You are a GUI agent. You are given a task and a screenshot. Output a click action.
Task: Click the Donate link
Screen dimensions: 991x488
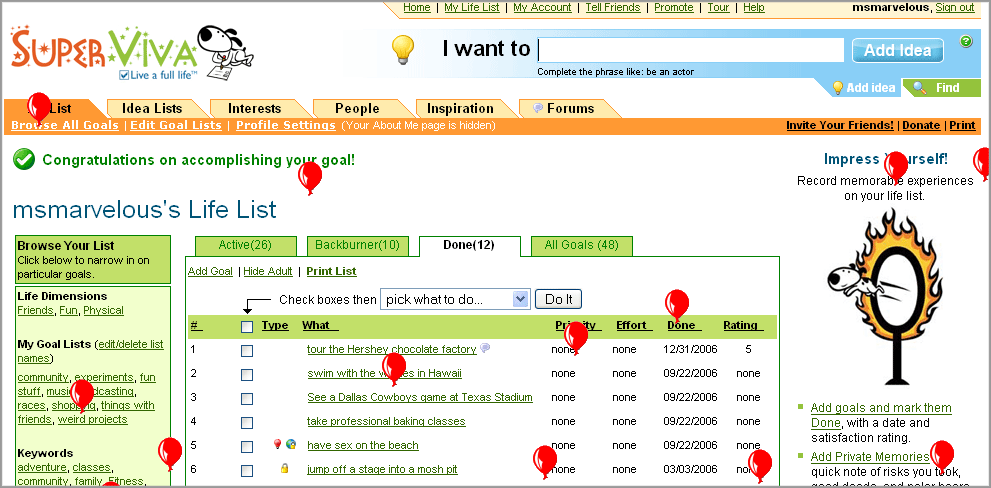pos(921,125)
